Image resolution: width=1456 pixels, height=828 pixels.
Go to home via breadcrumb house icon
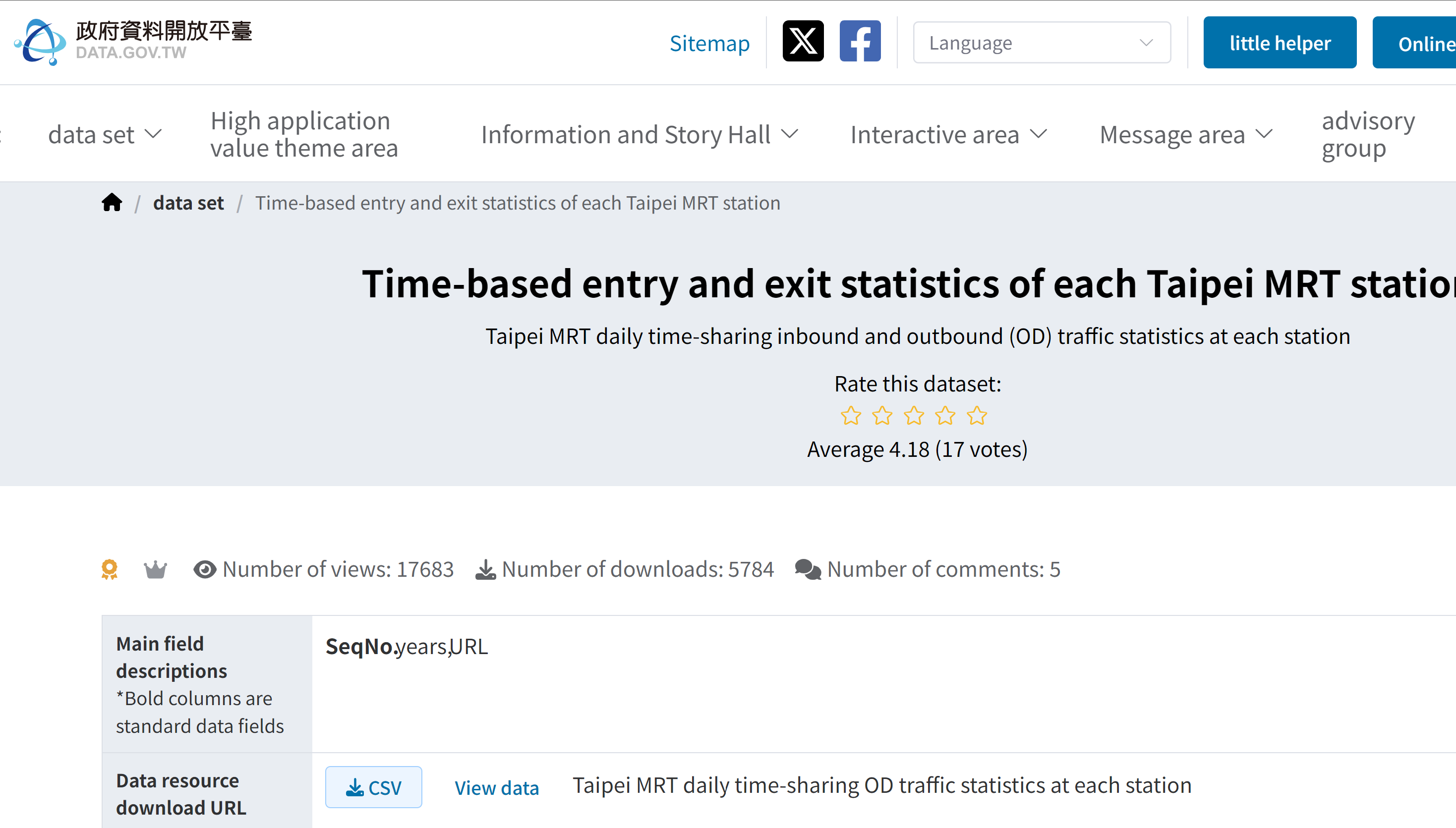tap(112, 203)
